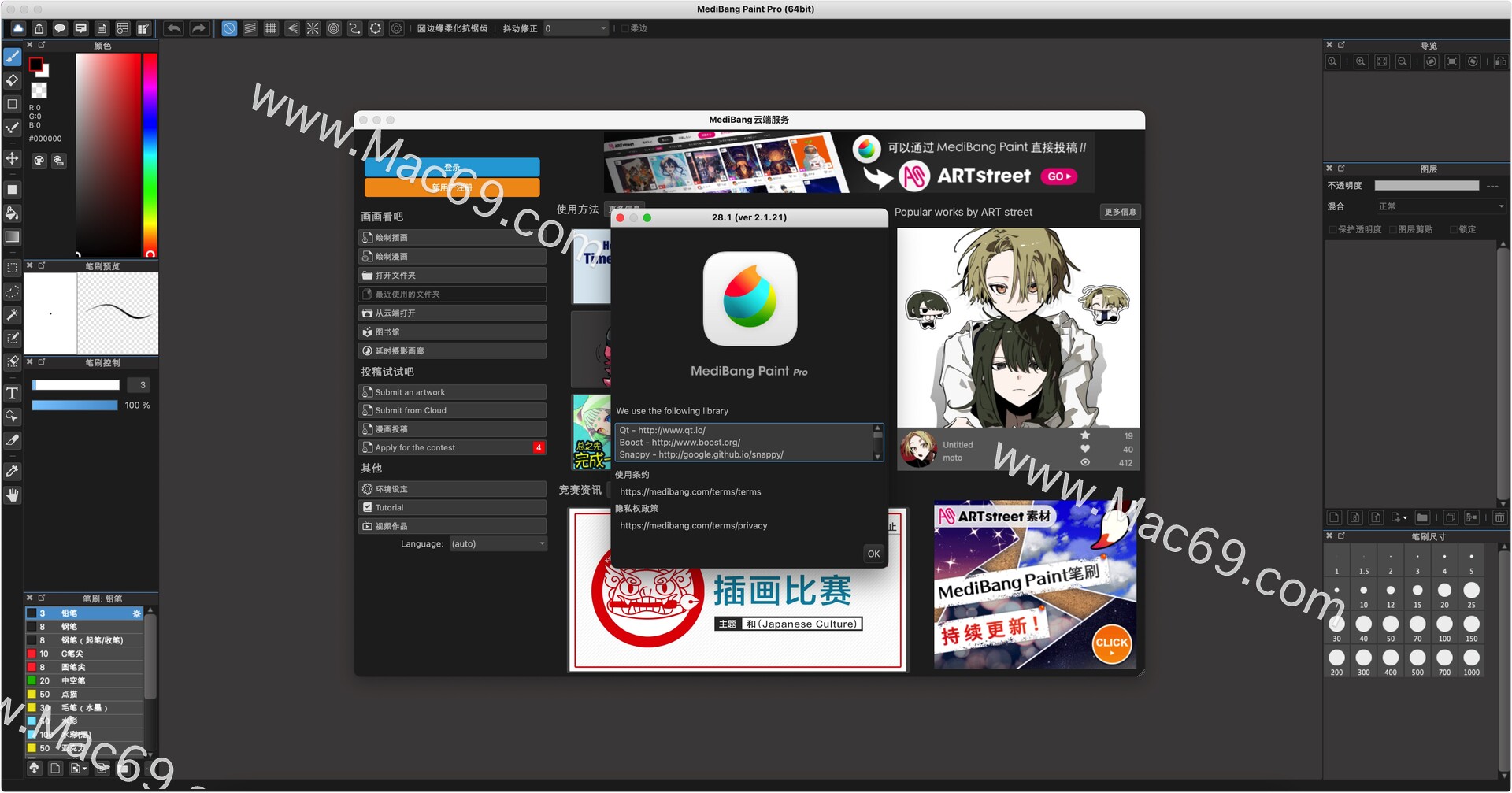Image resolution: width=1512 pixels, height=793 pixels.
Task: Select the Text tool
Action: (12, 393)
